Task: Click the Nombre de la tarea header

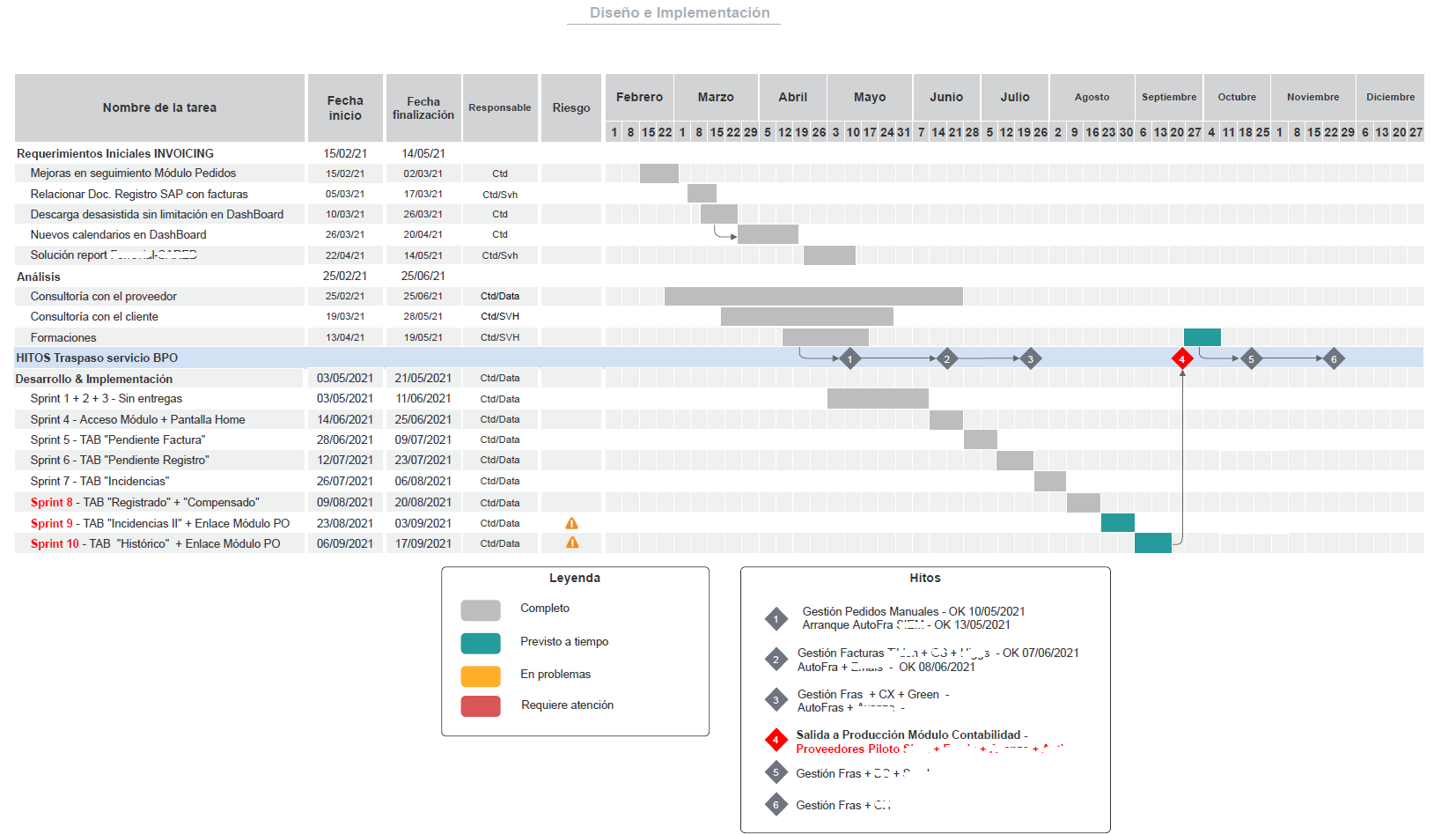Action: click(159, 107)
